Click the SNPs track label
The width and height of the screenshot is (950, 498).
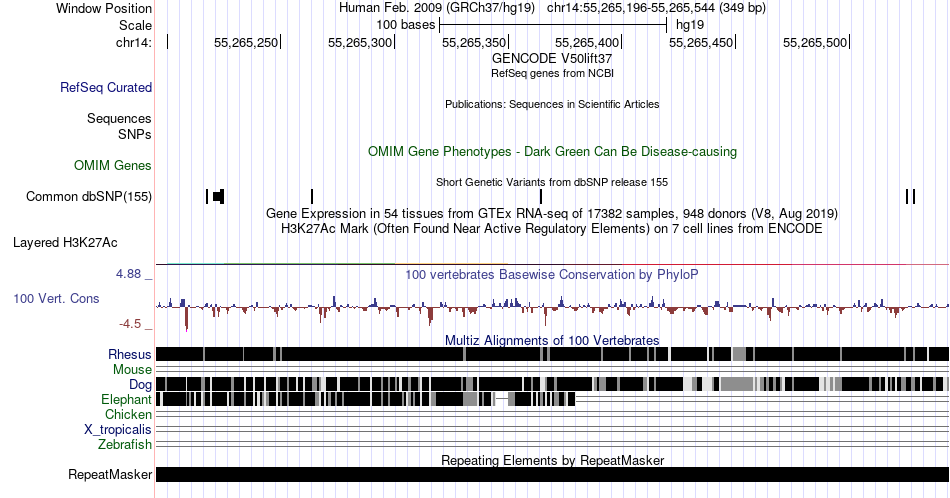point(135,134)
